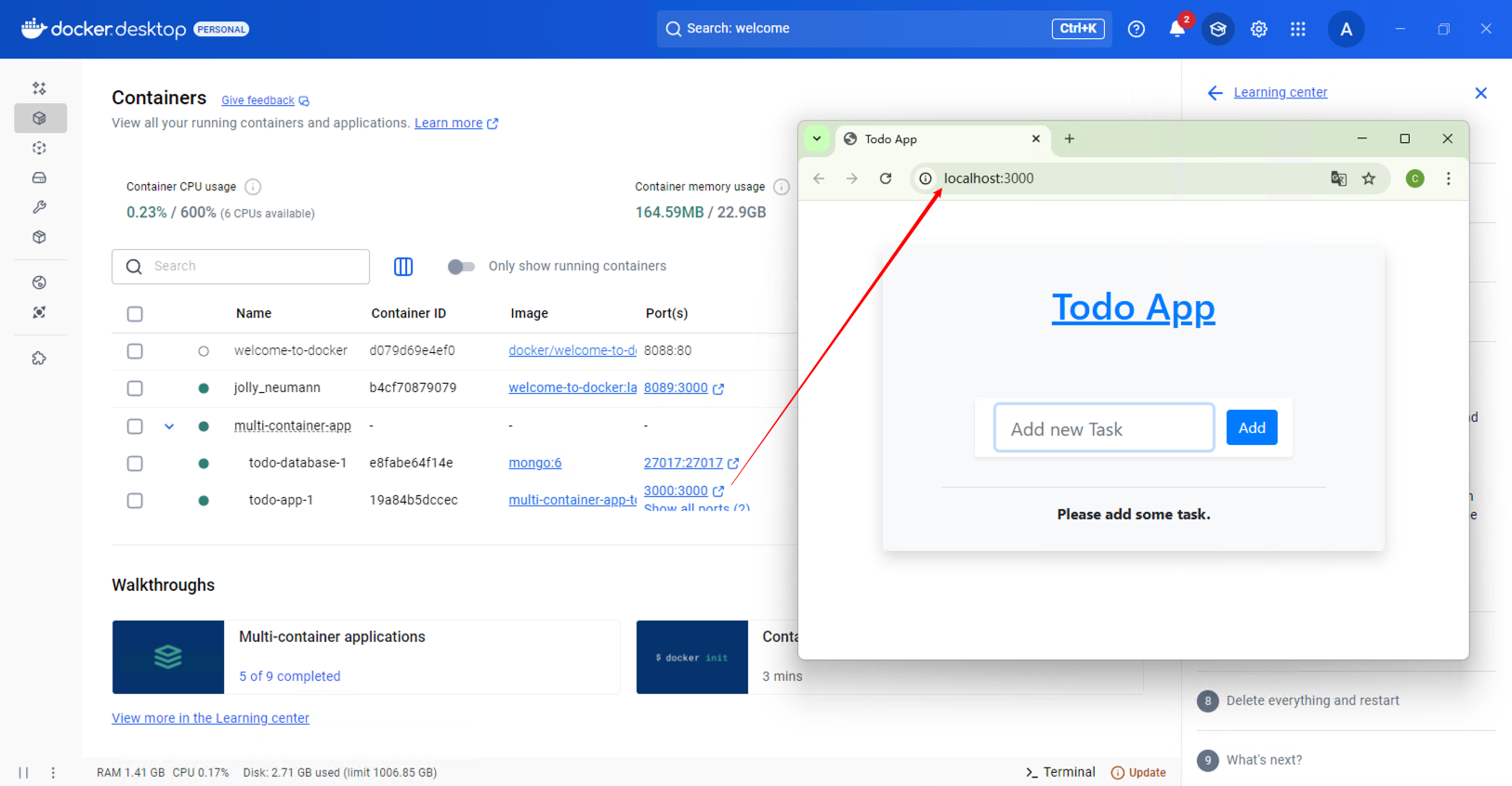Go back using Learning center arrow
This screenshot has width=1512, height=786.
(1215, 92)
